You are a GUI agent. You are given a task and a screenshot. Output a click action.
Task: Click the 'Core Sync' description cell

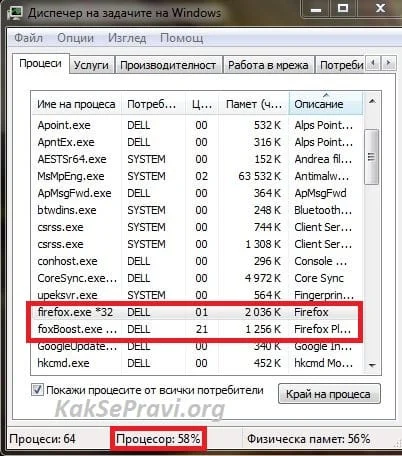[x=319, y=278]
